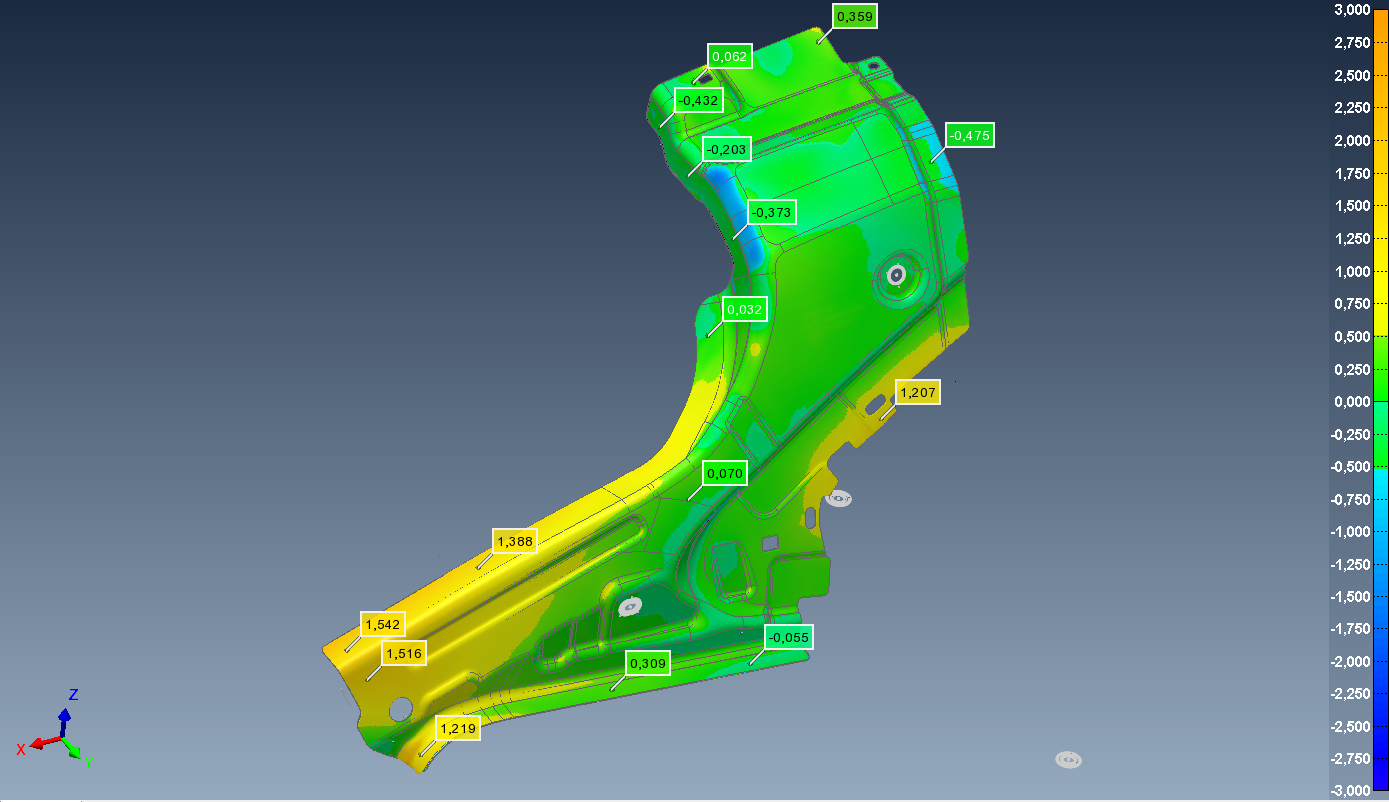Select the 0,062 deviation annotation

click(729, 57)
